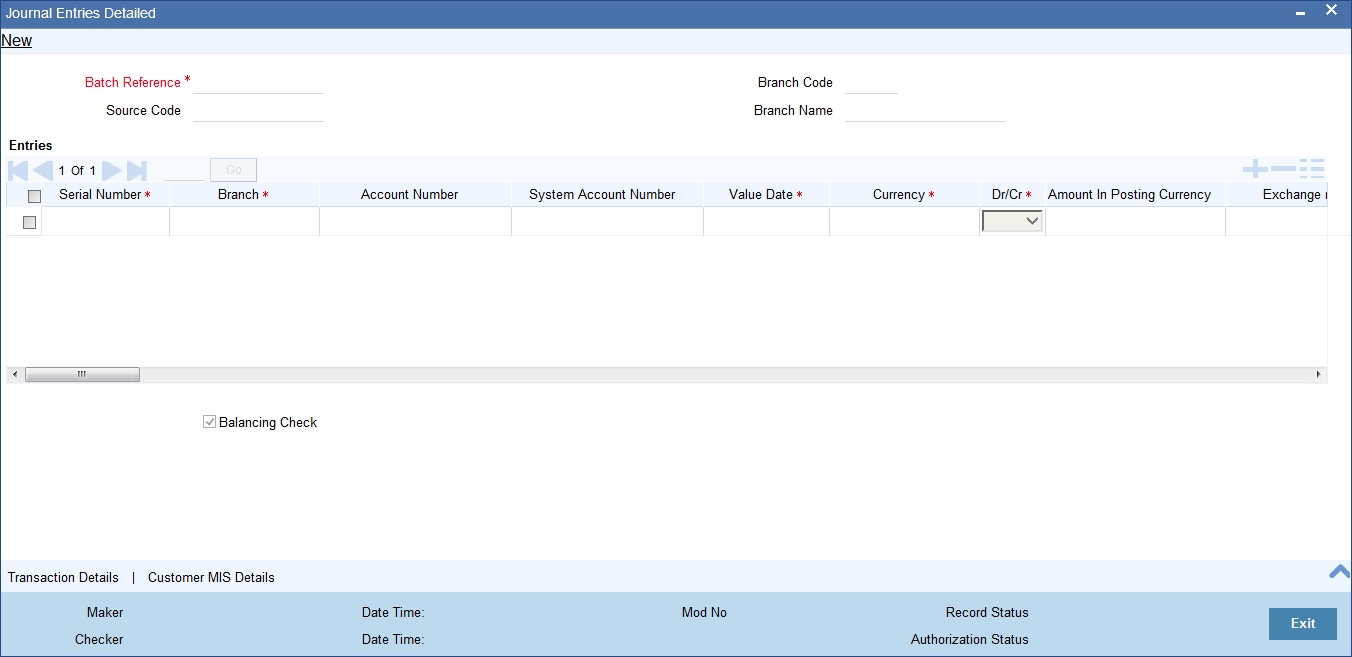Click the horizontal scrollbar thumb
This screenshot has width=1352, height=657.
coord(82,375)
